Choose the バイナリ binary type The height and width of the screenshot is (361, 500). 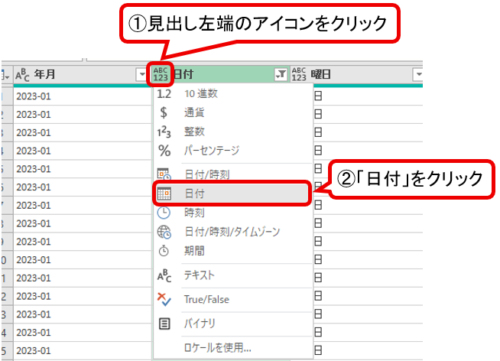(233, 323)
